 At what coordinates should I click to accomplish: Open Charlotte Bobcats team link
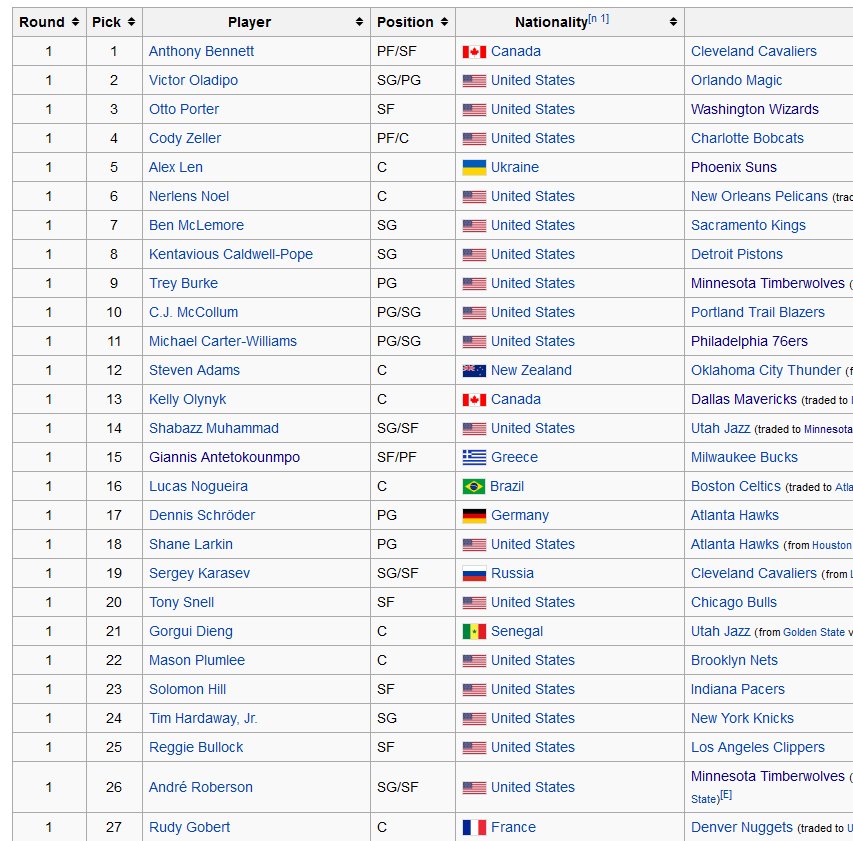[x=747, y=138]
